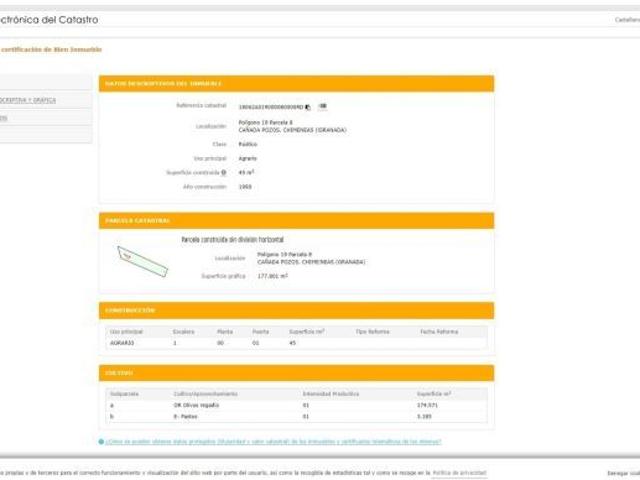Click the Sede Electrónica del Catastro header title
The width and height of the screenshot is (640, 480).
pyautogui.click(x=50, y=20)
